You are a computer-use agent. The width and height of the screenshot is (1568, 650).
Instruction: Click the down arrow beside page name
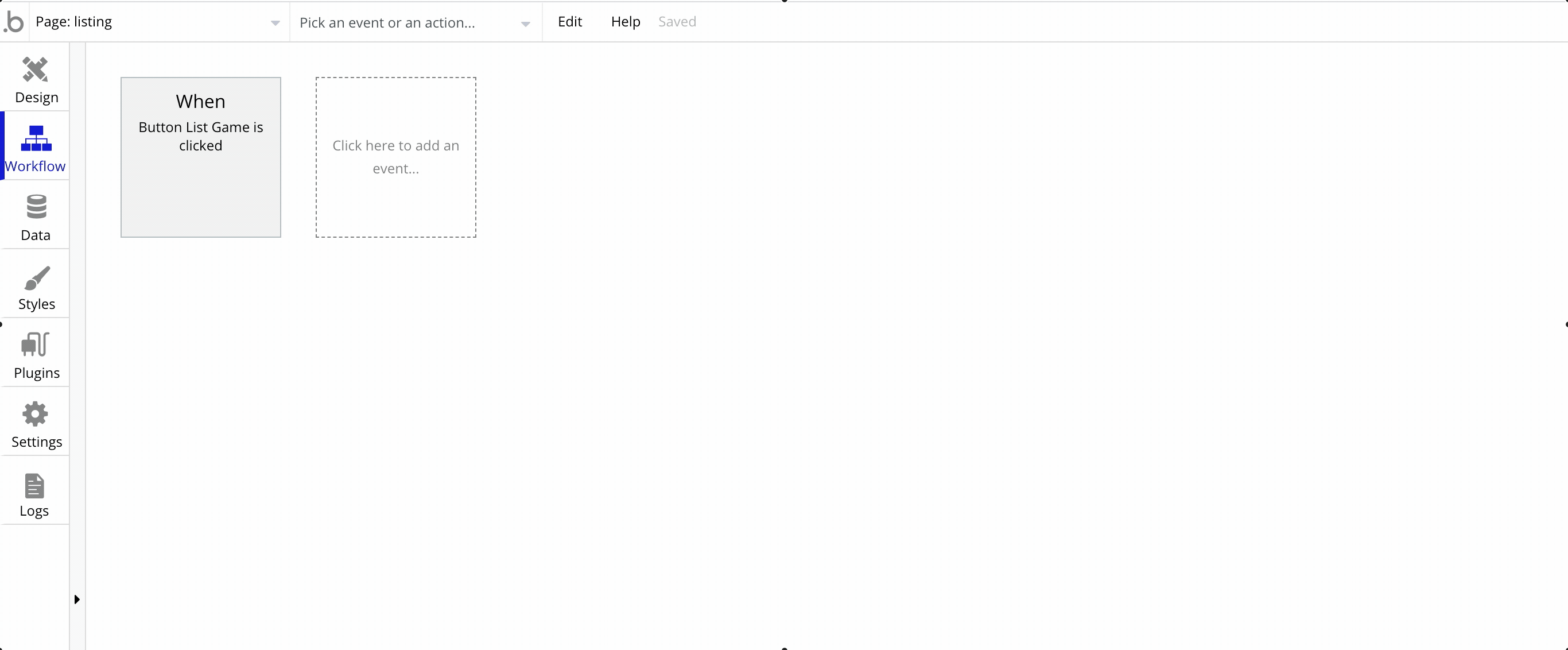[275, 23]
